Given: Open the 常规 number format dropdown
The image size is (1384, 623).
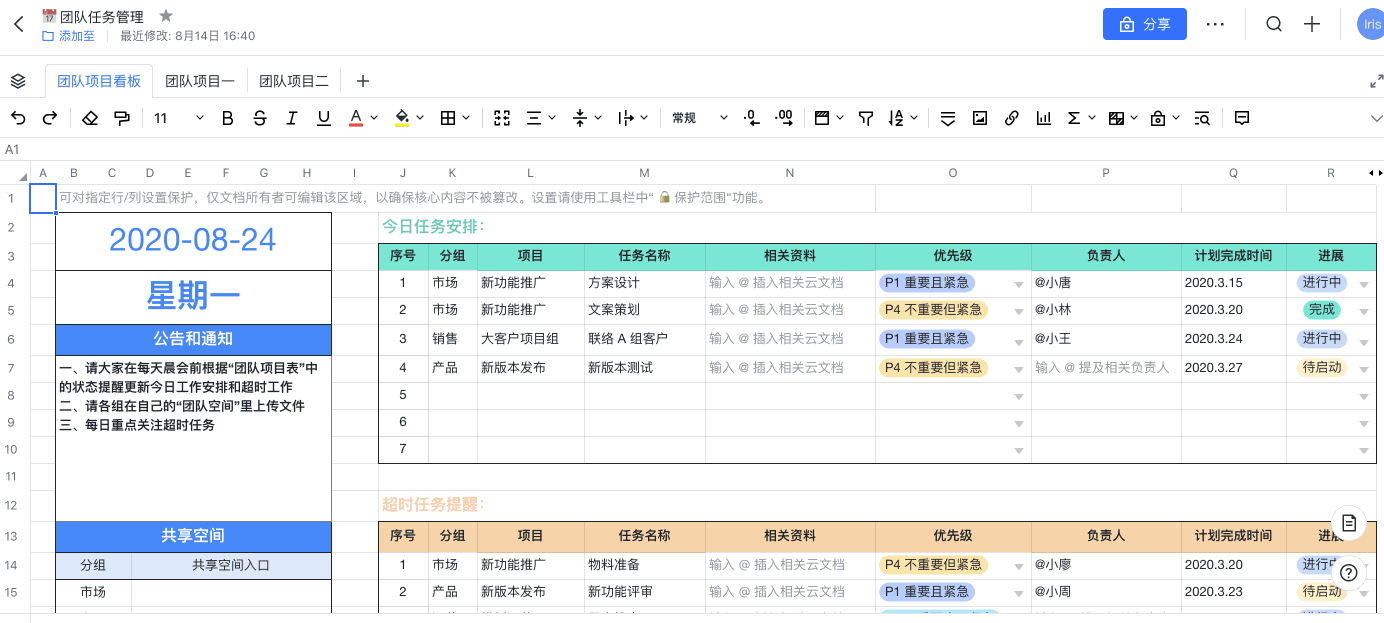Looking at the screenshot, I should click(x=700, y=118).
